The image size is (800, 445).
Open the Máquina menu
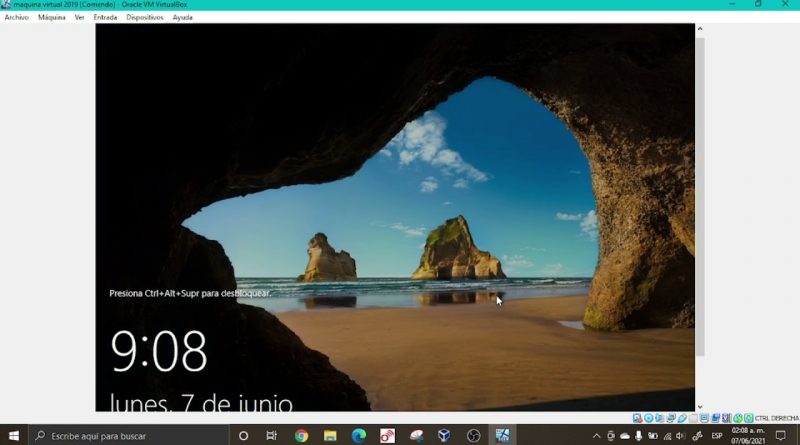[52, 17]
